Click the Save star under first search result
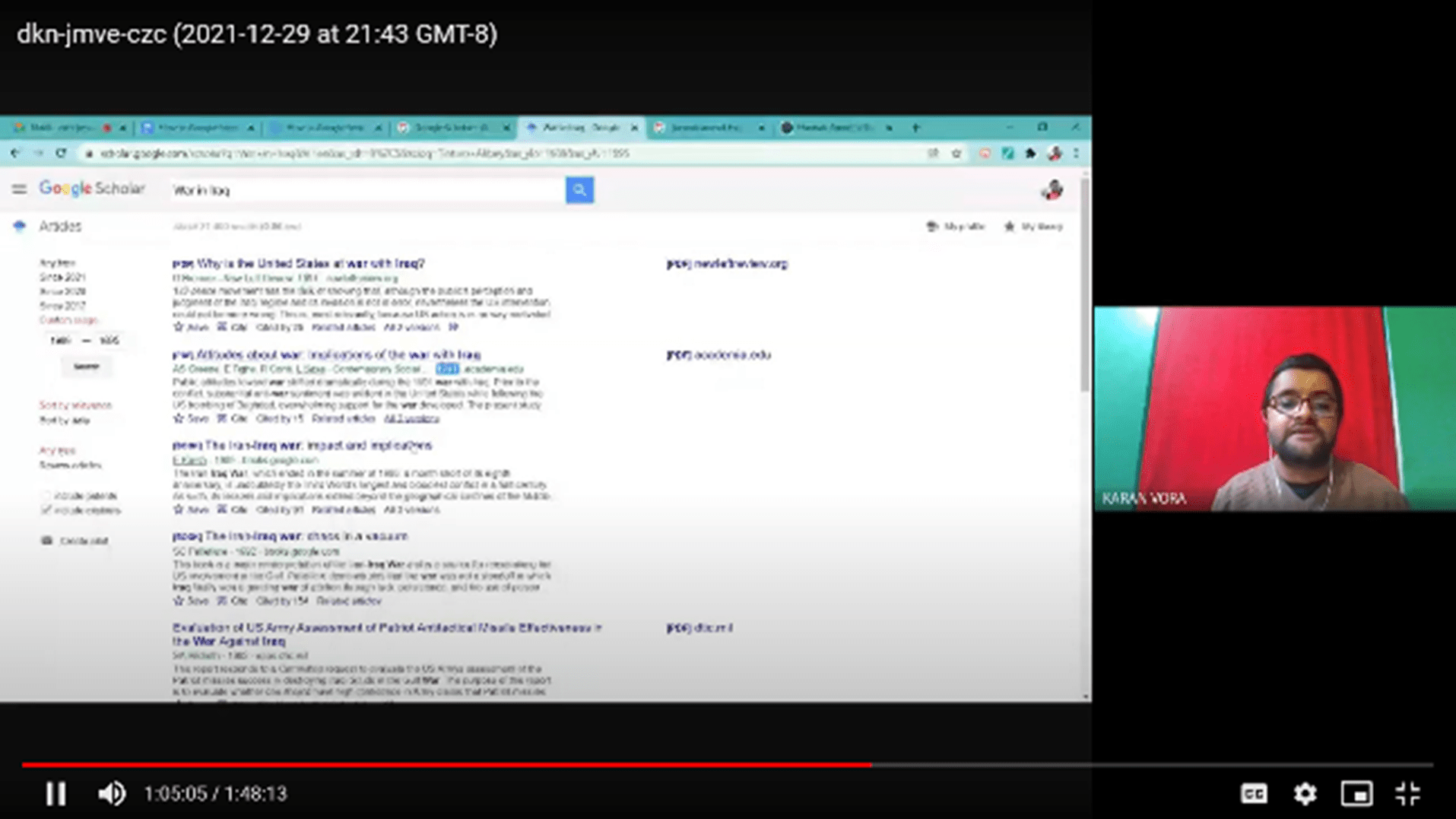 pos(179,327)
